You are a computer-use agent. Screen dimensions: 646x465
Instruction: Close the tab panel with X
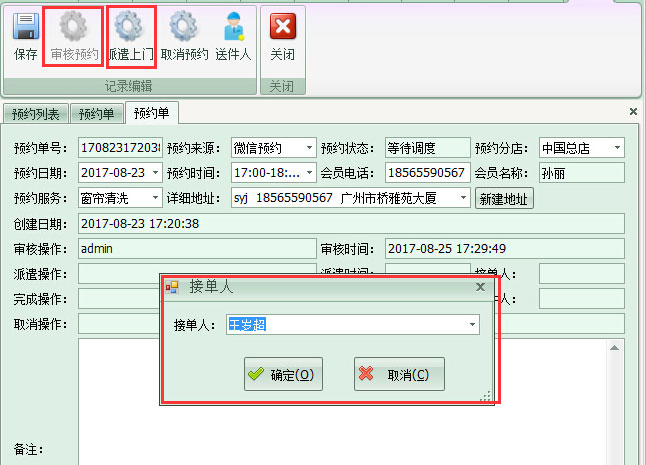coord(633,112)
